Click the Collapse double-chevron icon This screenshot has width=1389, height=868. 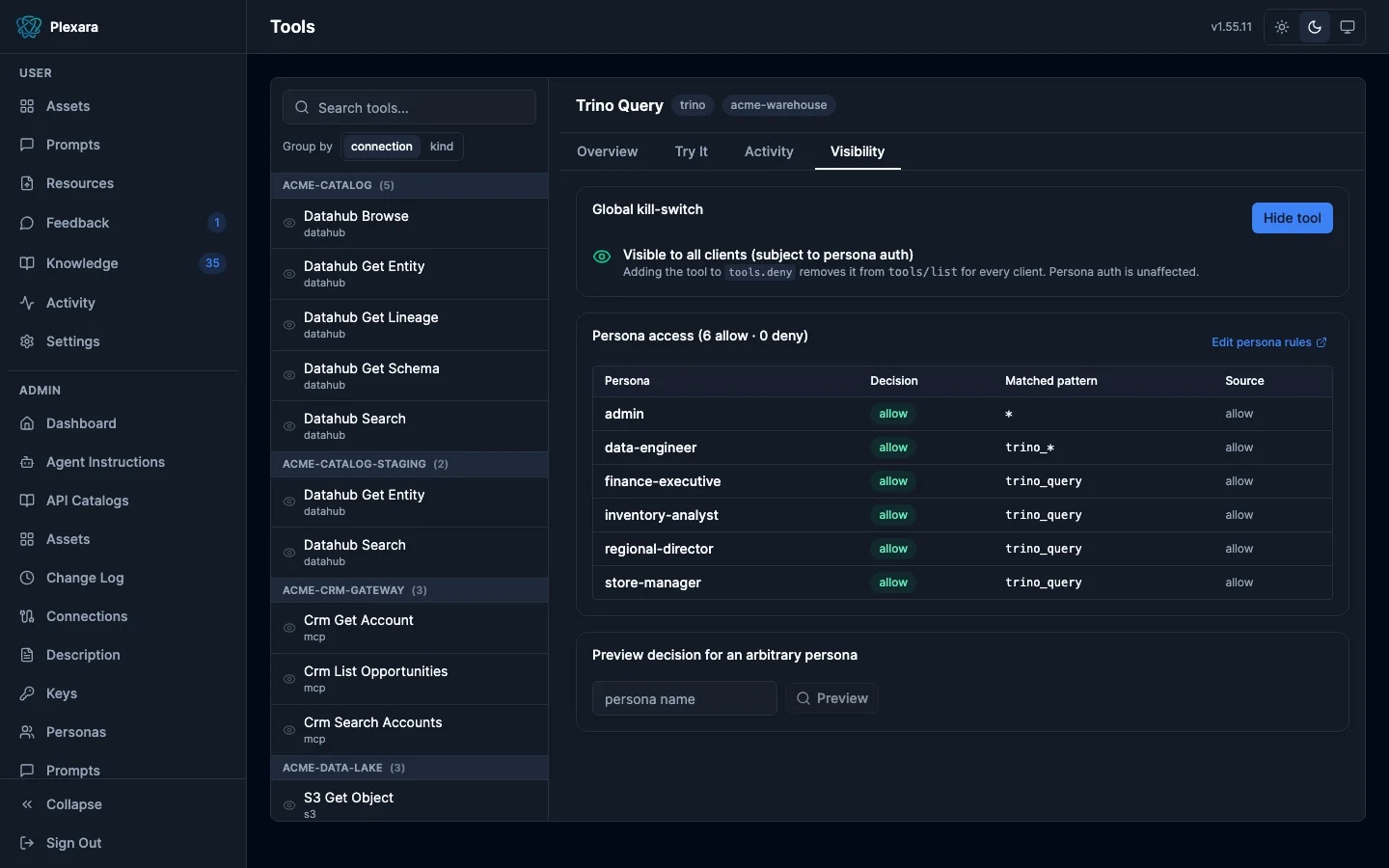[27, 804]
